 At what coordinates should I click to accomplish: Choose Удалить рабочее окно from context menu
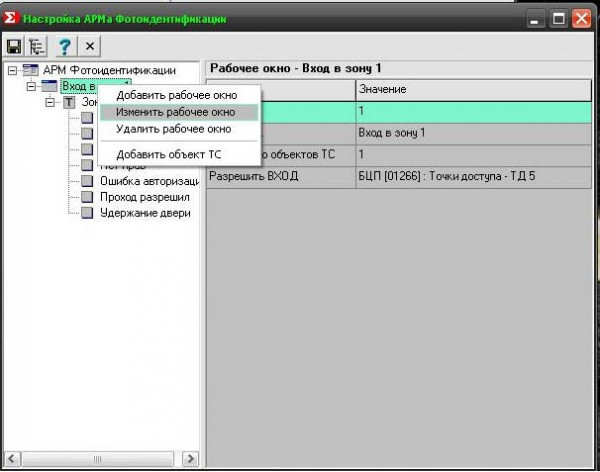click(174, 129)
